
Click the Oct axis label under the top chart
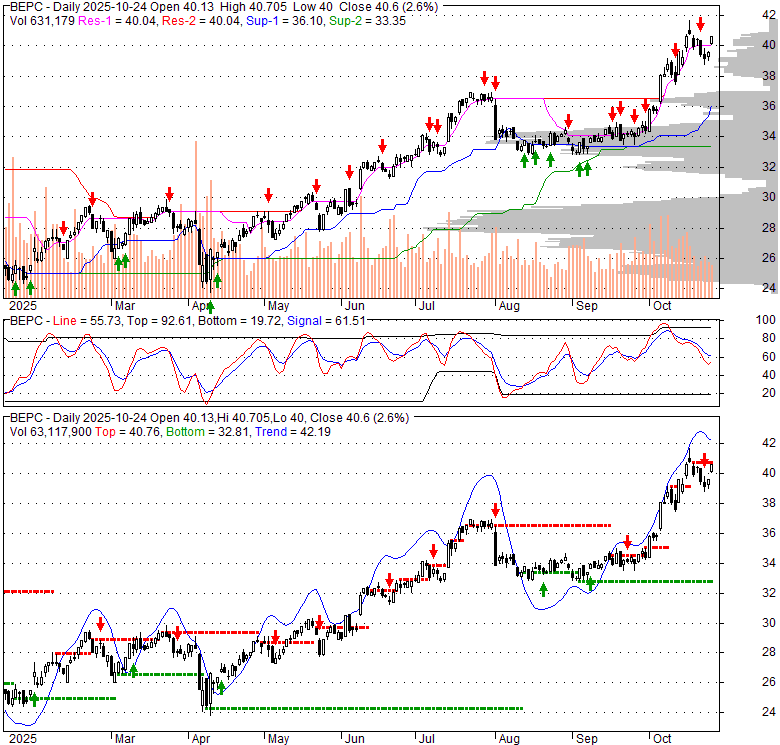pos(662,306)
